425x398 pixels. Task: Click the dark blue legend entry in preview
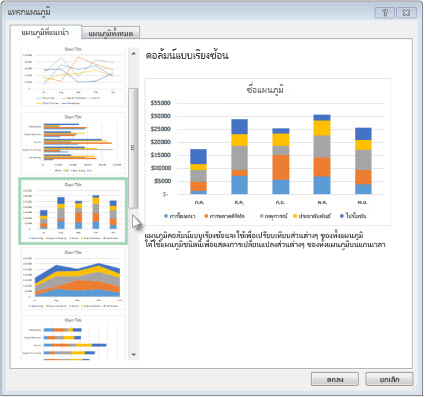[353, 216]
